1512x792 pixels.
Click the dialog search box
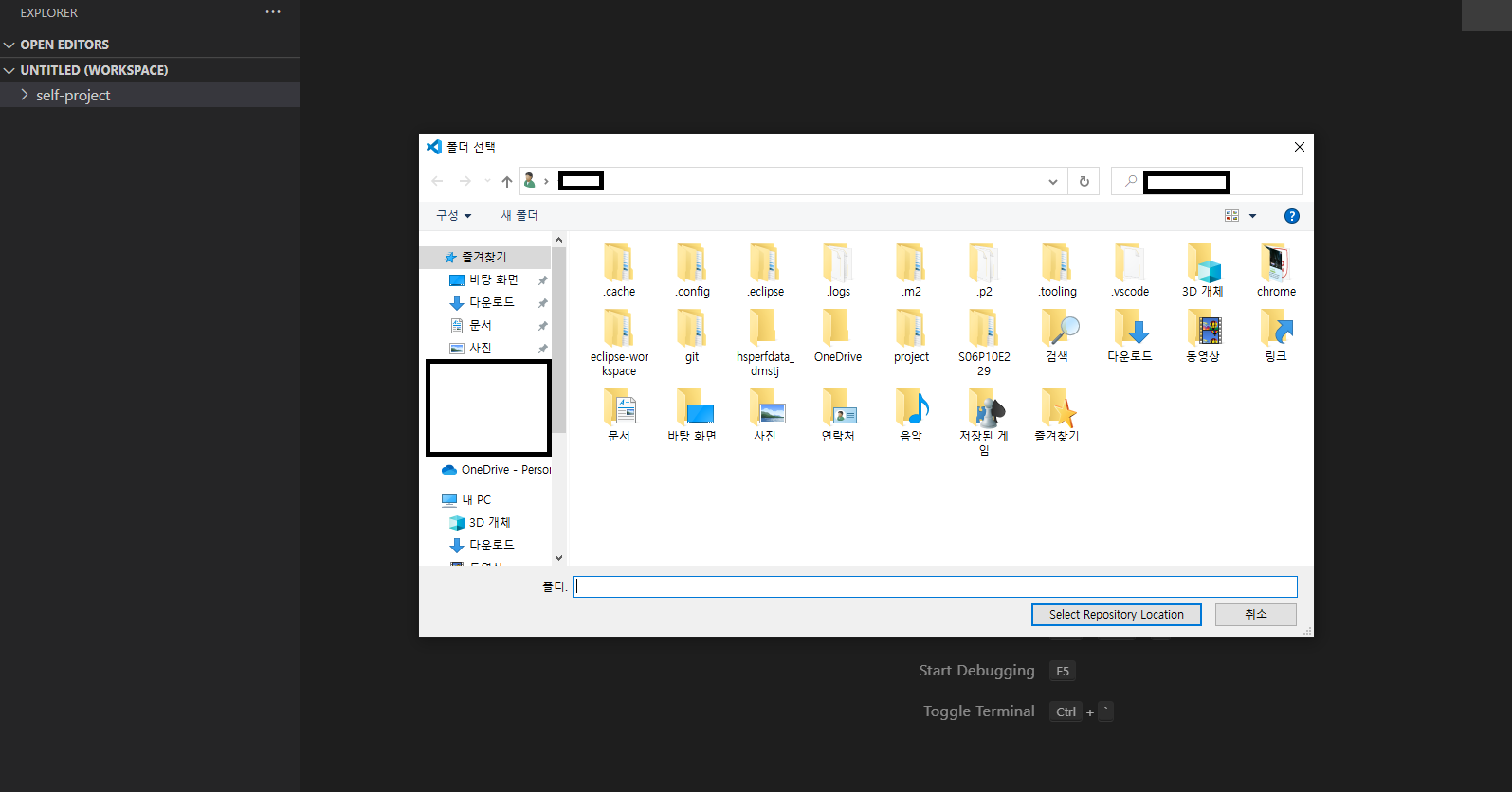pos(1206,181)
